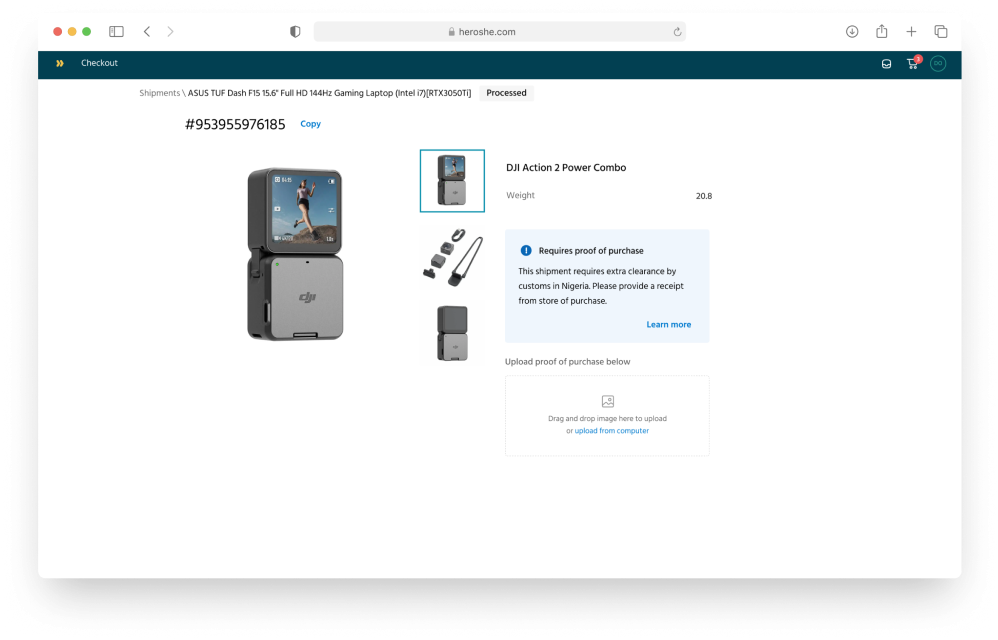Click the ASUS TUF Dash F15 breadcrumb title
The image size is (998, 640).
[330, 93]
